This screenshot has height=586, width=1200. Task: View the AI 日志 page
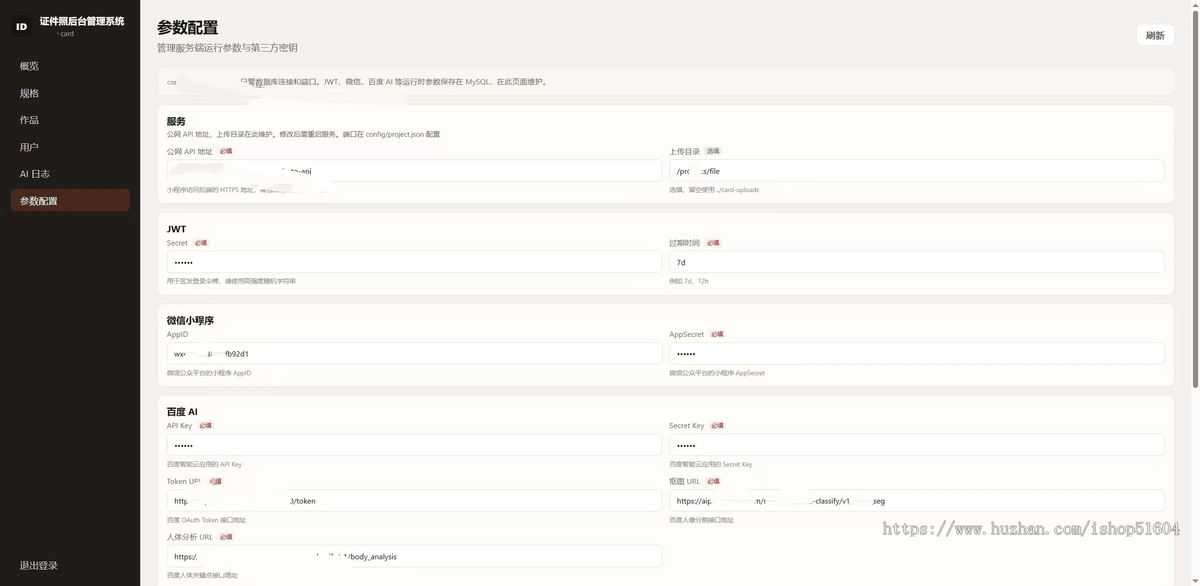tap(70, 174)
